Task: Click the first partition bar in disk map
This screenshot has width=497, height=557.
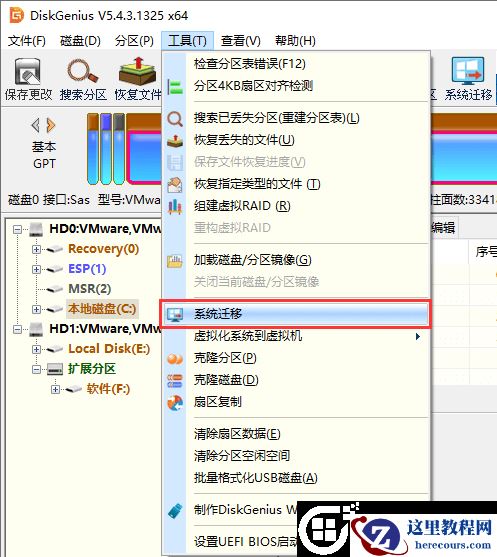Action: tap(93, 149)
